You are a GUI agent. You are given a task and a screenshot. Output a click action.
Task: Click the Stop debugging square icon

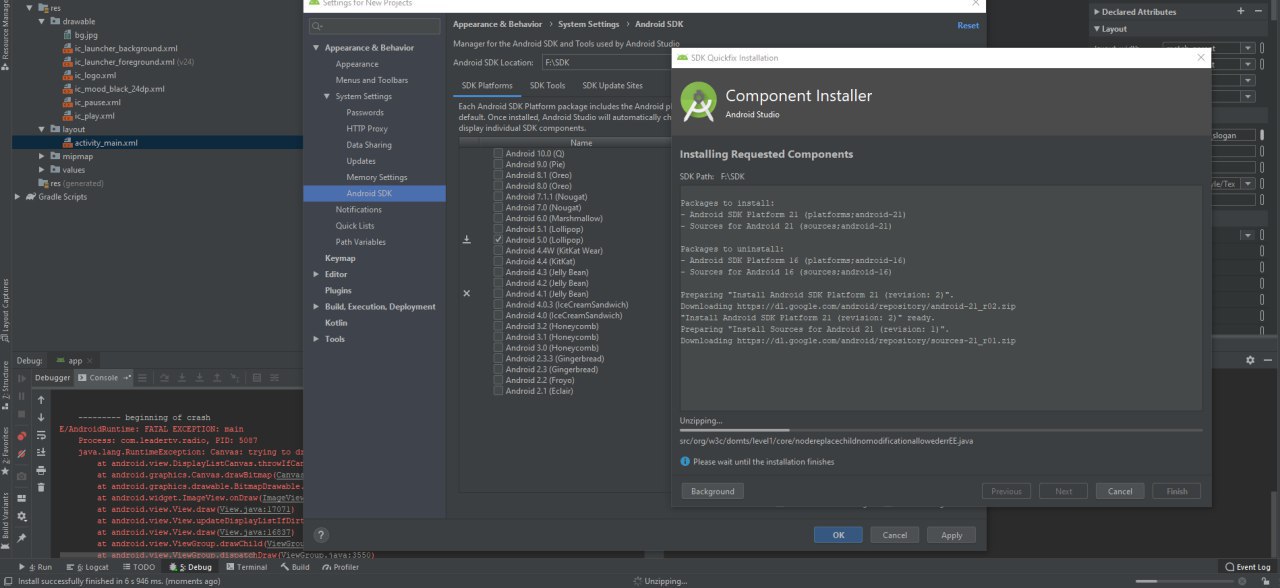[x=21, y=414]
